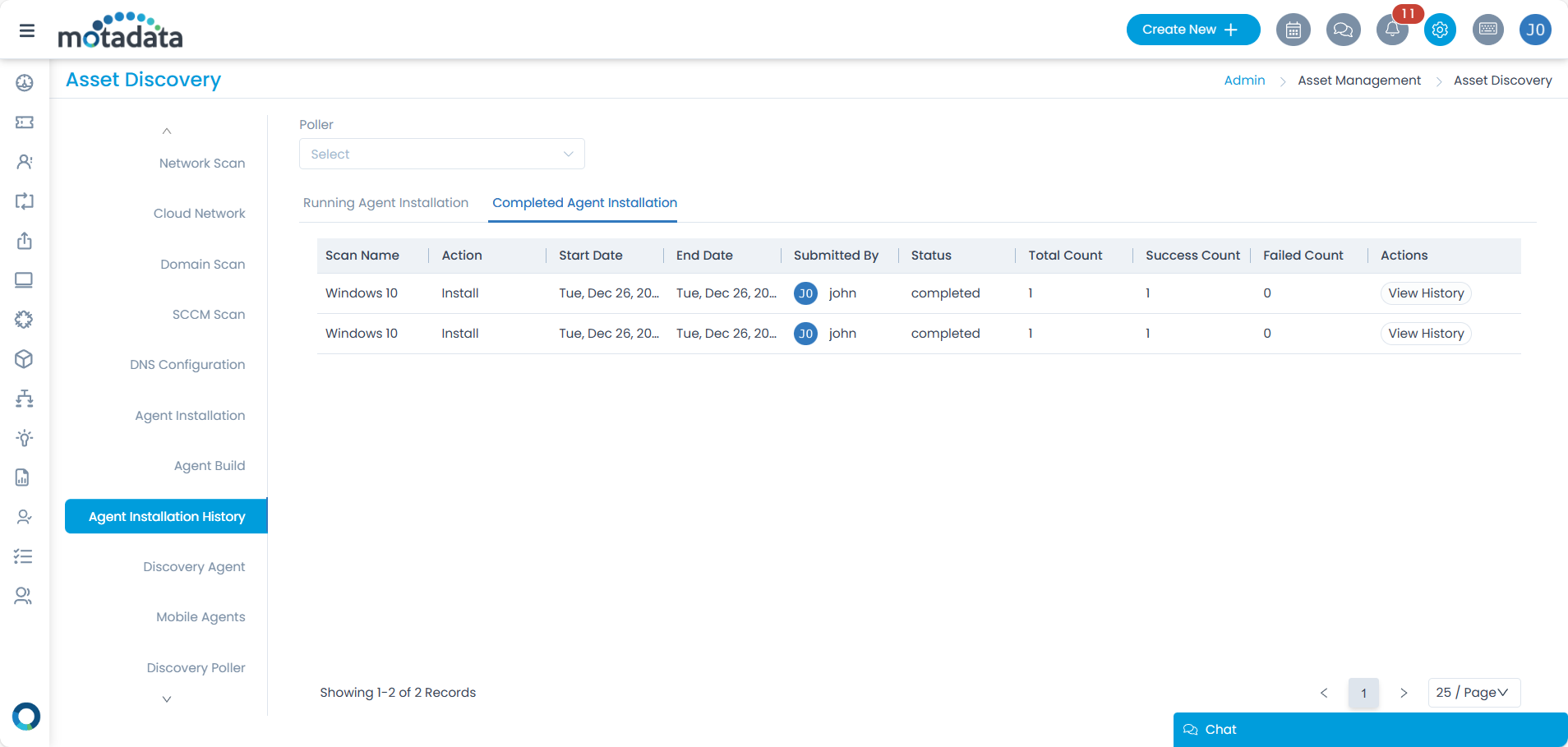This screenshot has width=1568, height=747.
Task: Open the 25 / Page size dropdown
Action: (1473, 693)
